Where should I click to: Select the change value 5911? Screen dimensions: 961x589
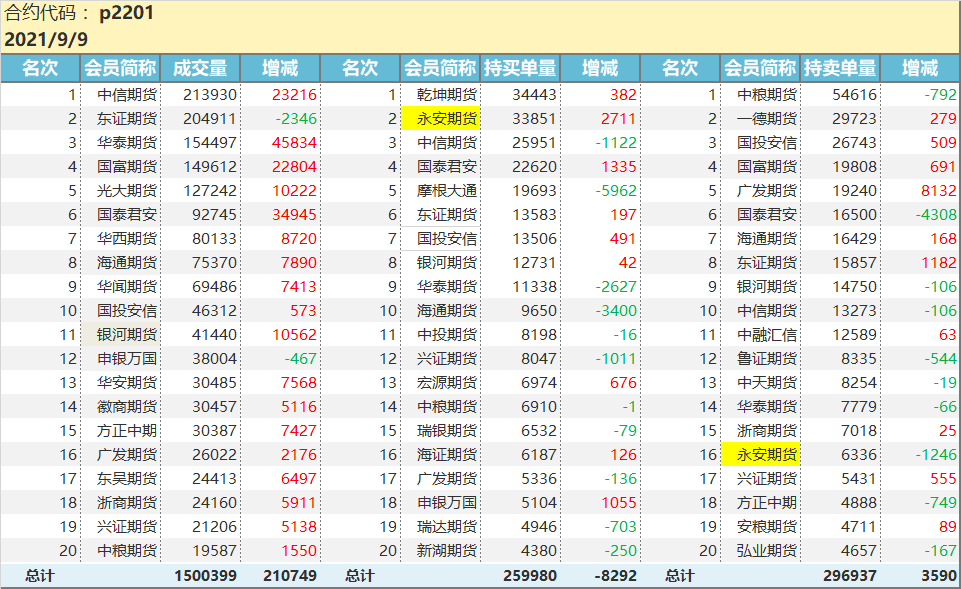(x=298, y=503)
